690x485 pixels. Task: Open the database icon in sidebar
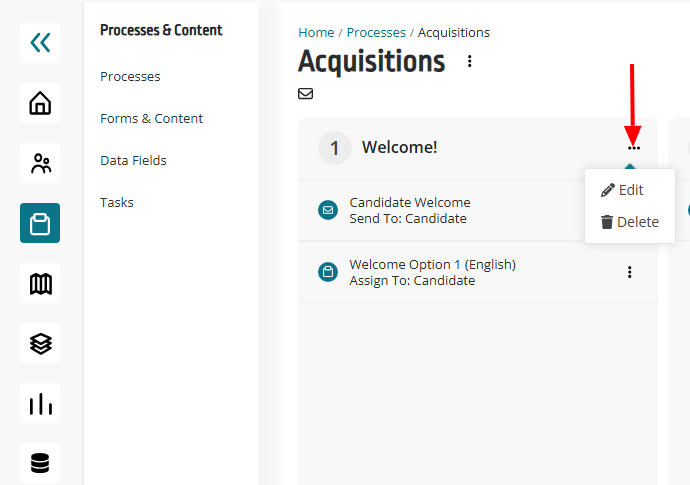40,463
